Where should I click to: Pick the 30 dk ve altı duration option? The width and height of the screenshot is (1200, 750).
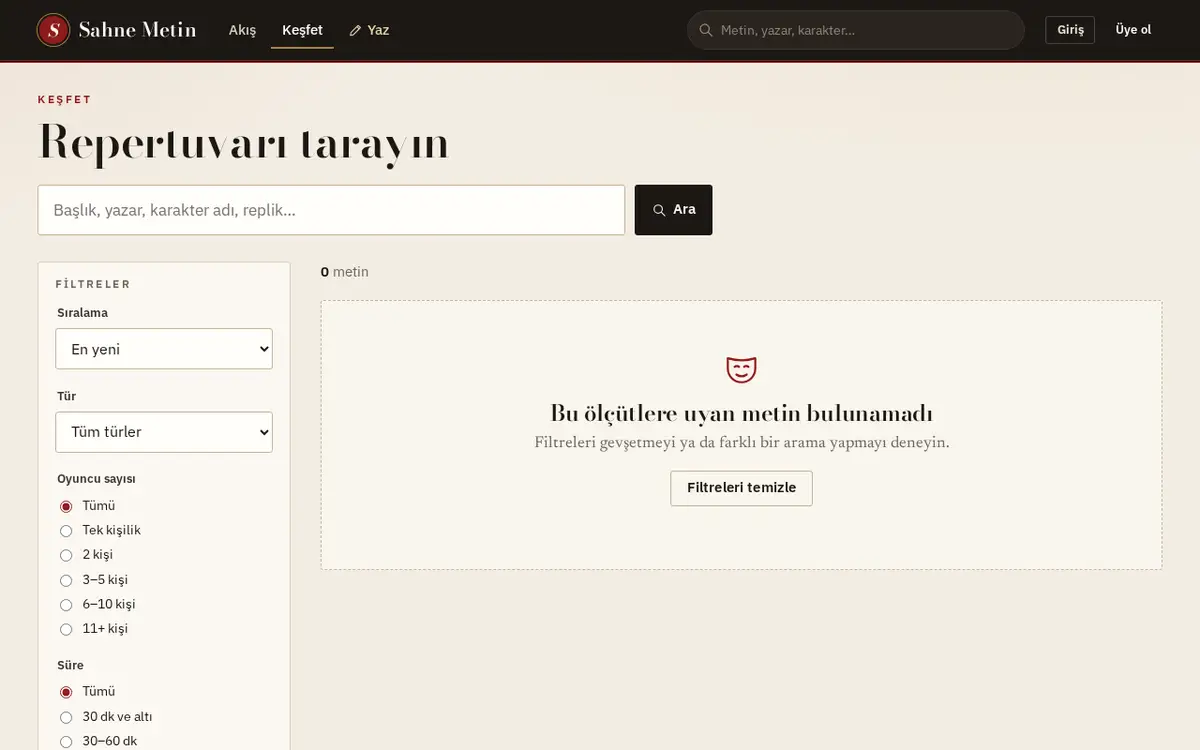(66, 717)
